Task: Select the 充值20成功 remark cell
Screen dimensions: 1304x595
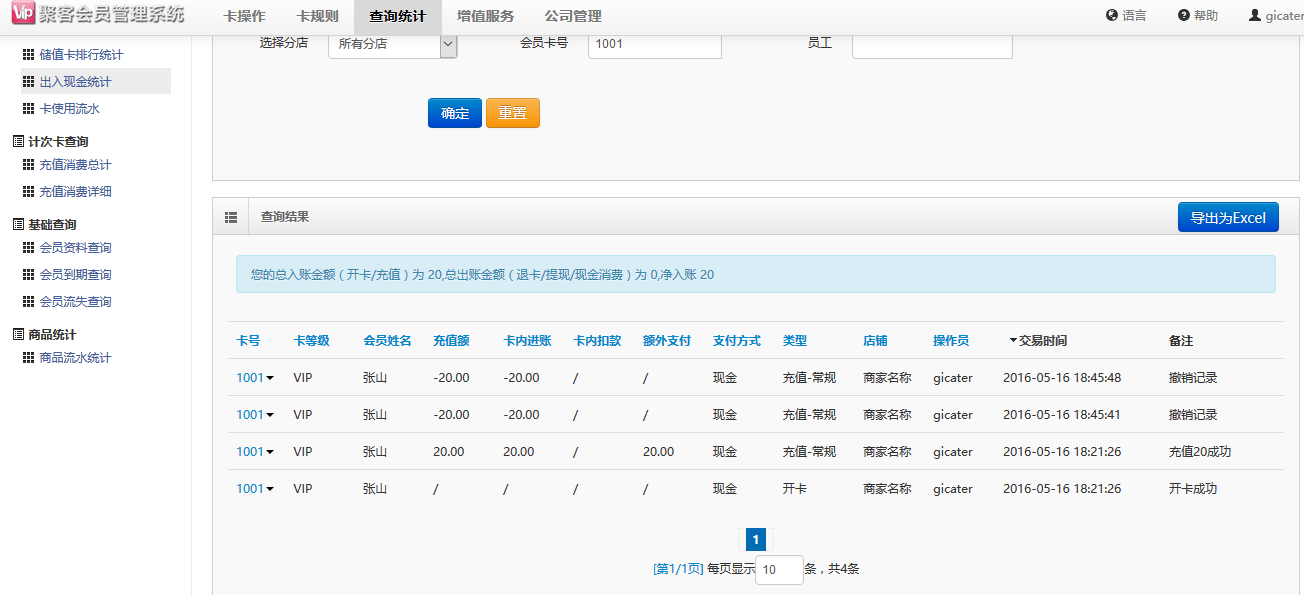Action: coord(1200,452)
